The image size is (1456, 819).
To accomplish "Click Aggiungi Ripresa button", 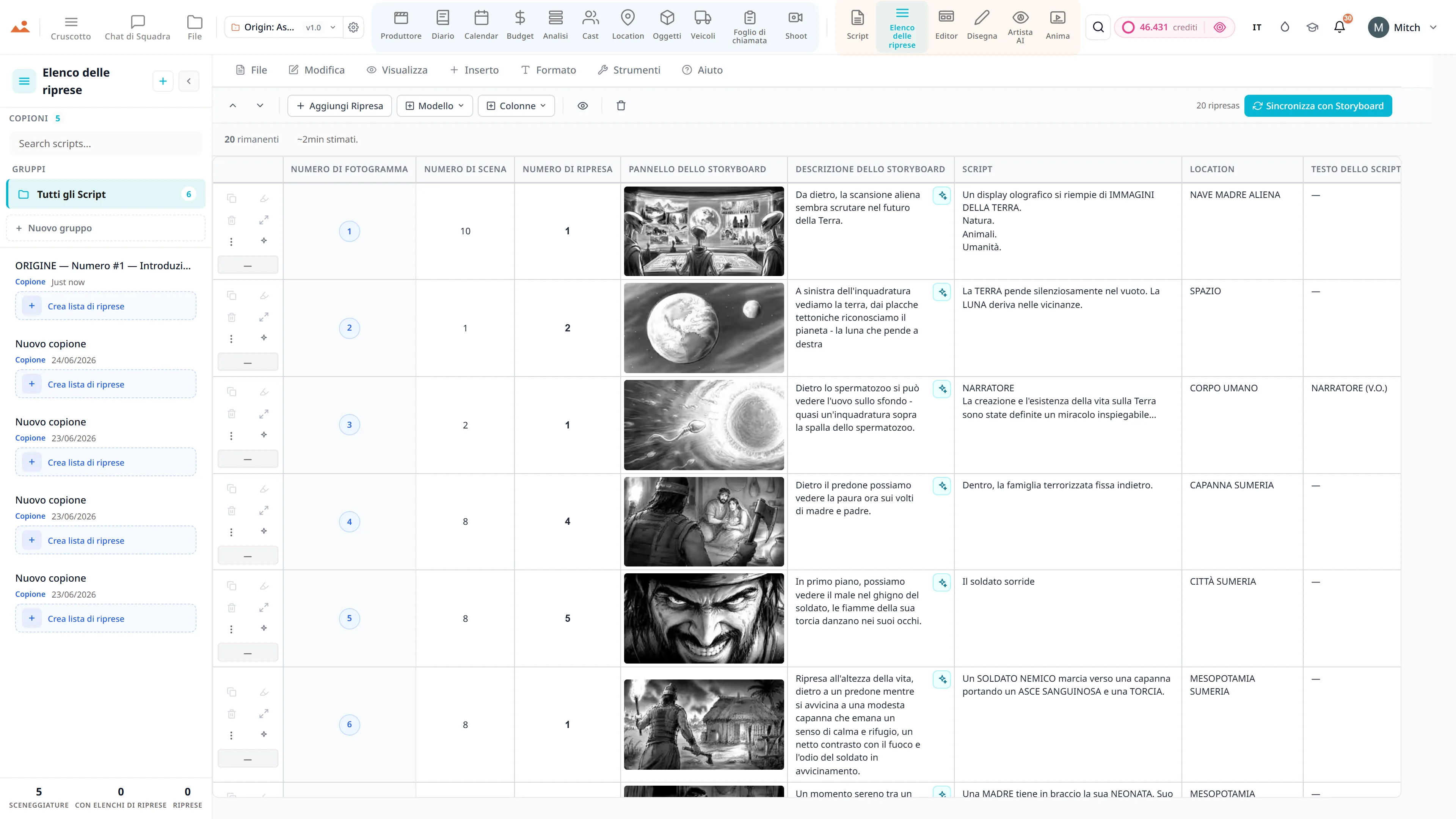I will 340,106.
